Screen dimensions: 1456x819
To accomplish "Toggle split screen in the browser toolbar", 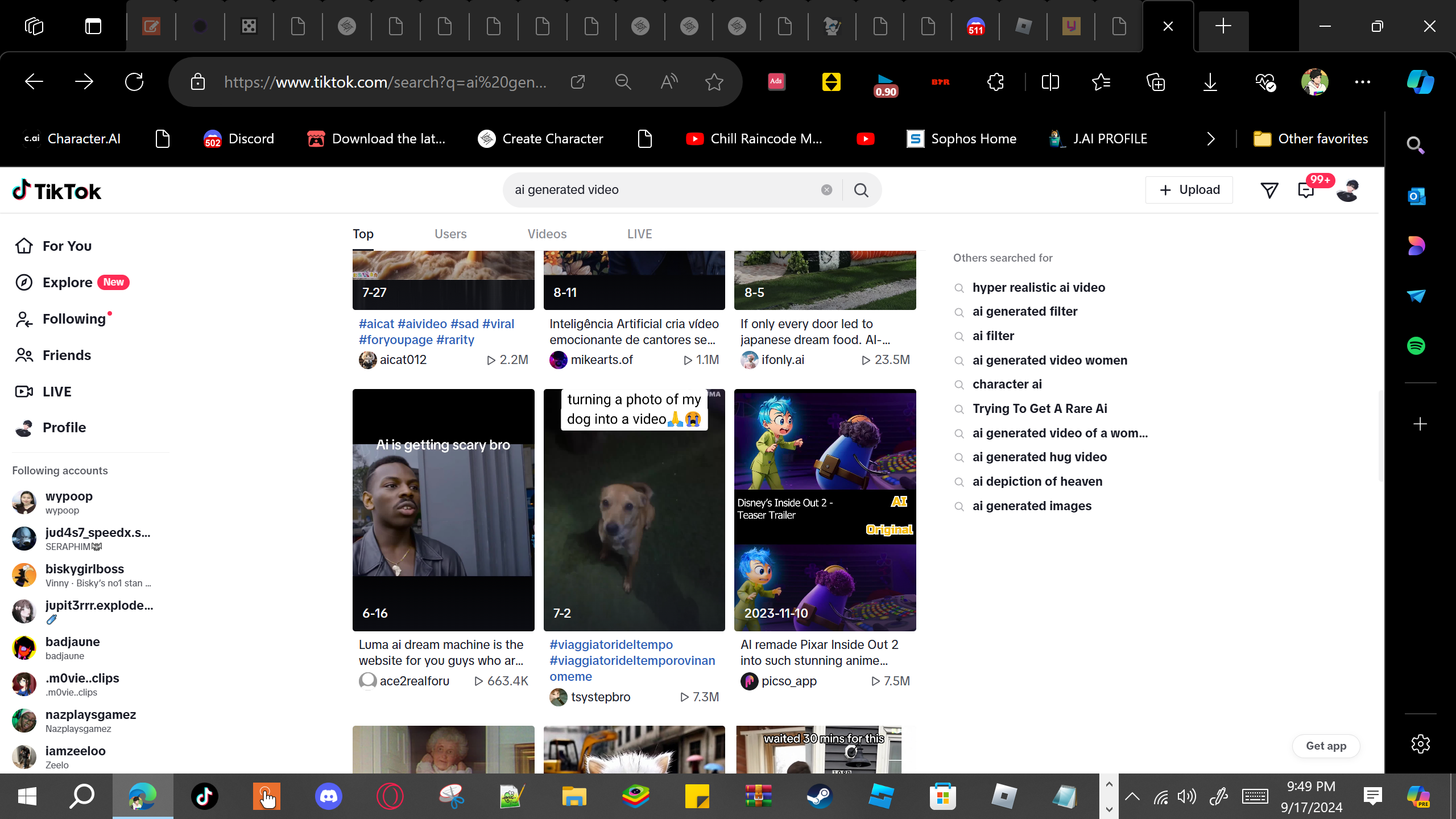I will (x=1050, y=82).
